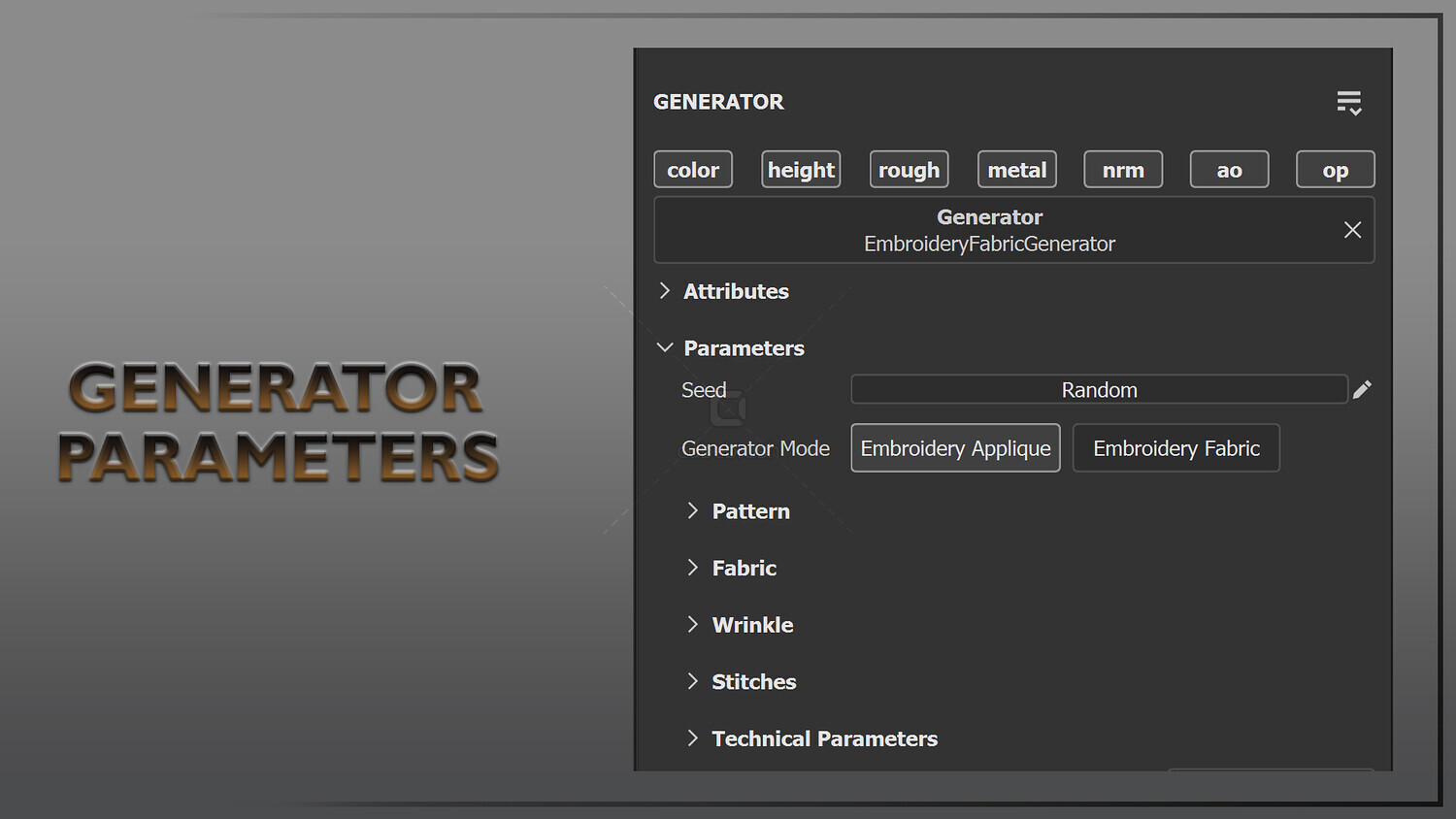This screenshot has width=1456, height=819.
Task: Click the pencil icon beside Seed
Action: click(x=1362, y=389)
